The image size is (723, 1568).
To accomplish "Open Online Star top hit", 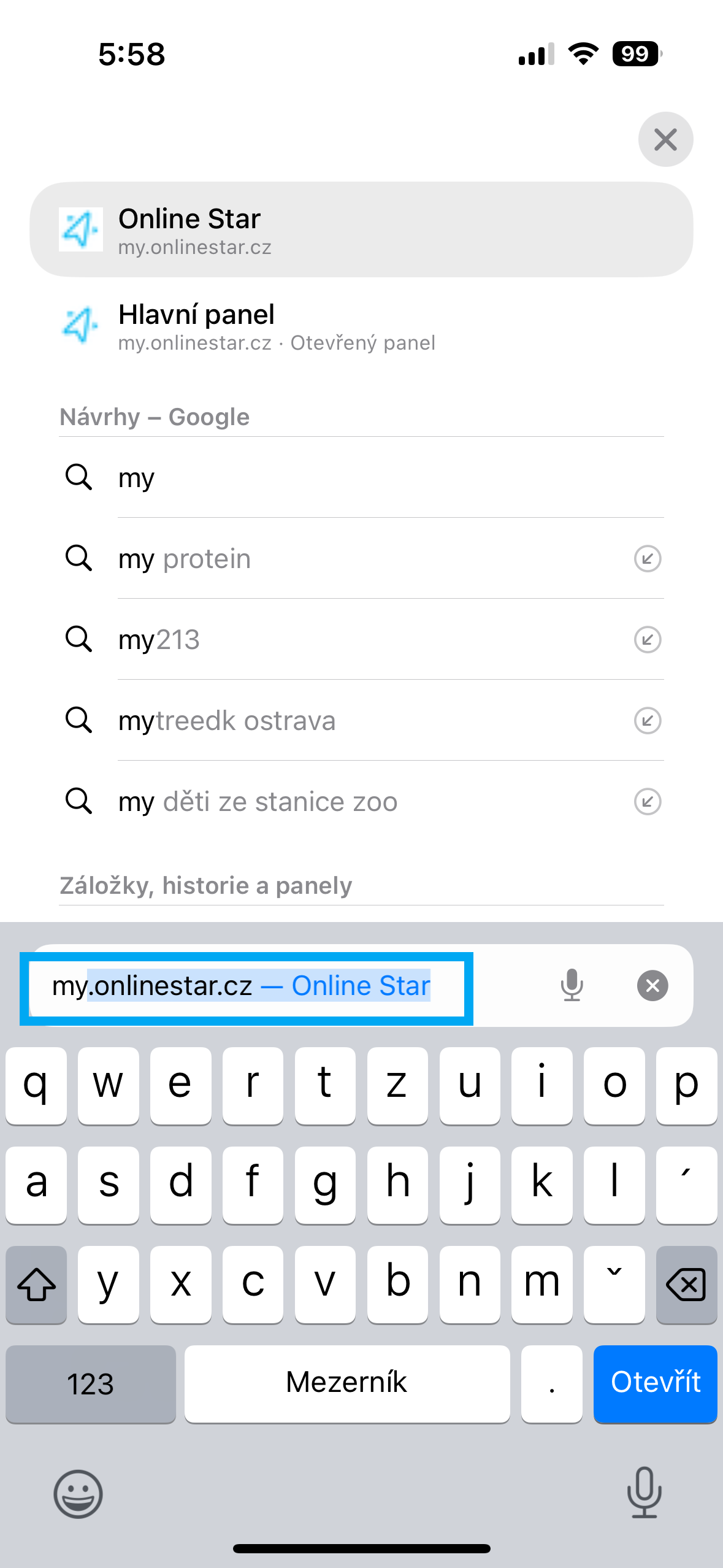I will click(361, 229).
